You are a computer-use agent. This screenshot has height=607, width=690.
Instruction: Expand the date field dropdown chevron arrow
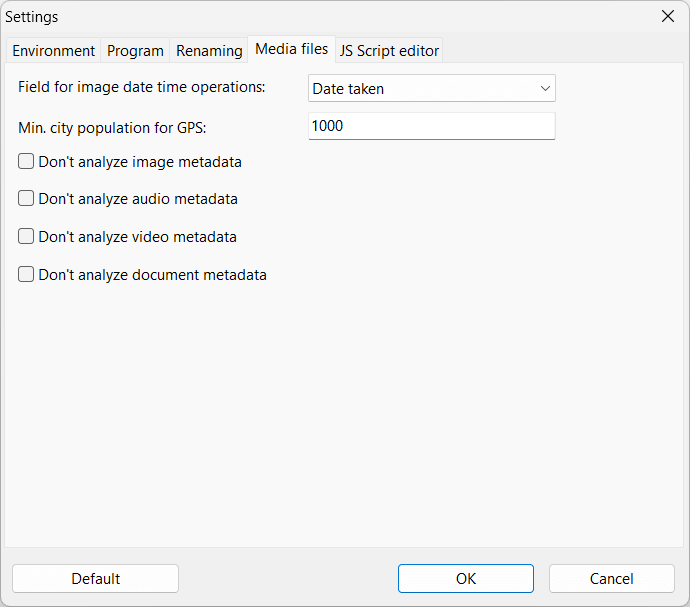(545, 89)
